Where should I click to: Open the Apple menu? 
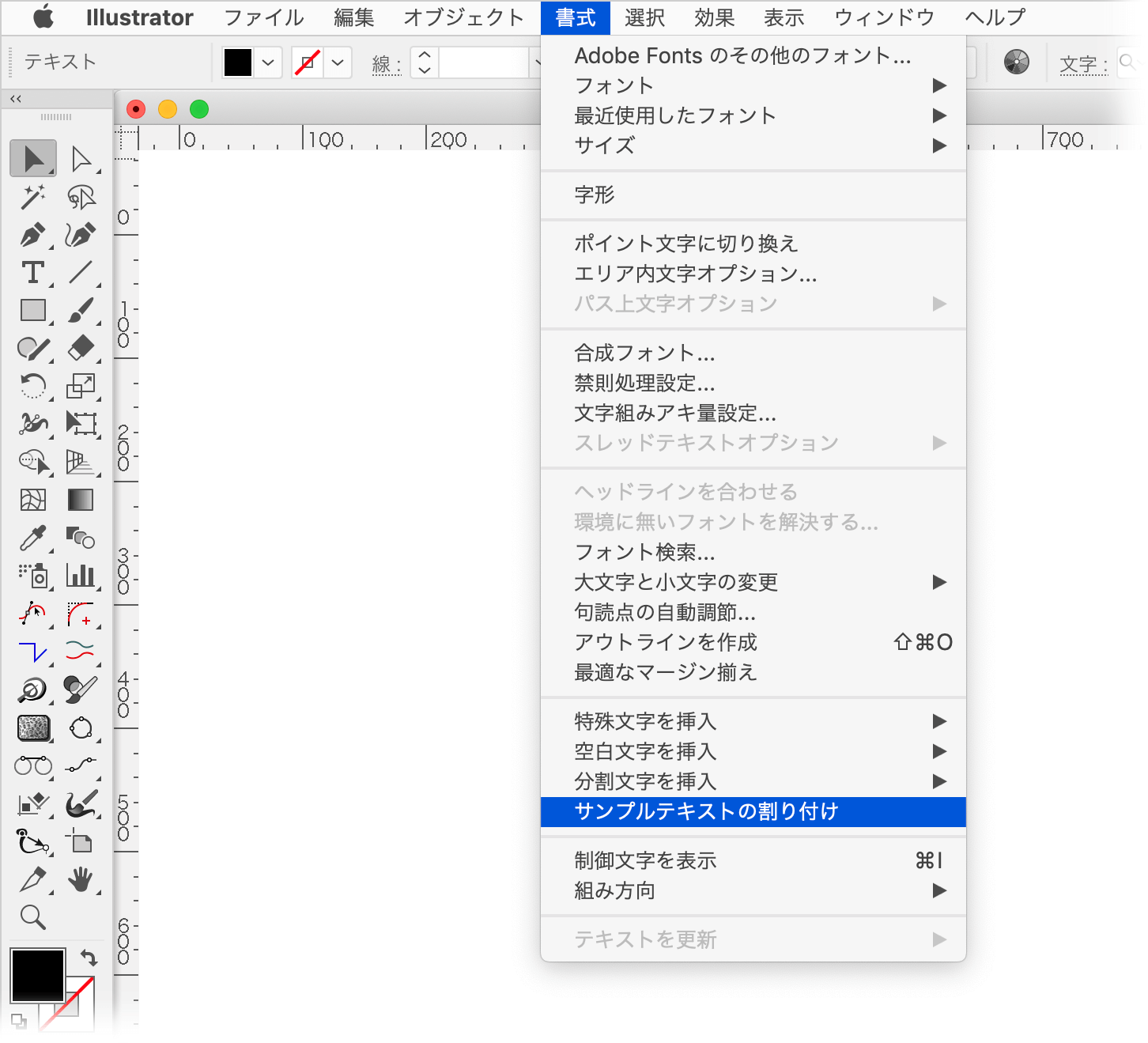coord(43,17)
